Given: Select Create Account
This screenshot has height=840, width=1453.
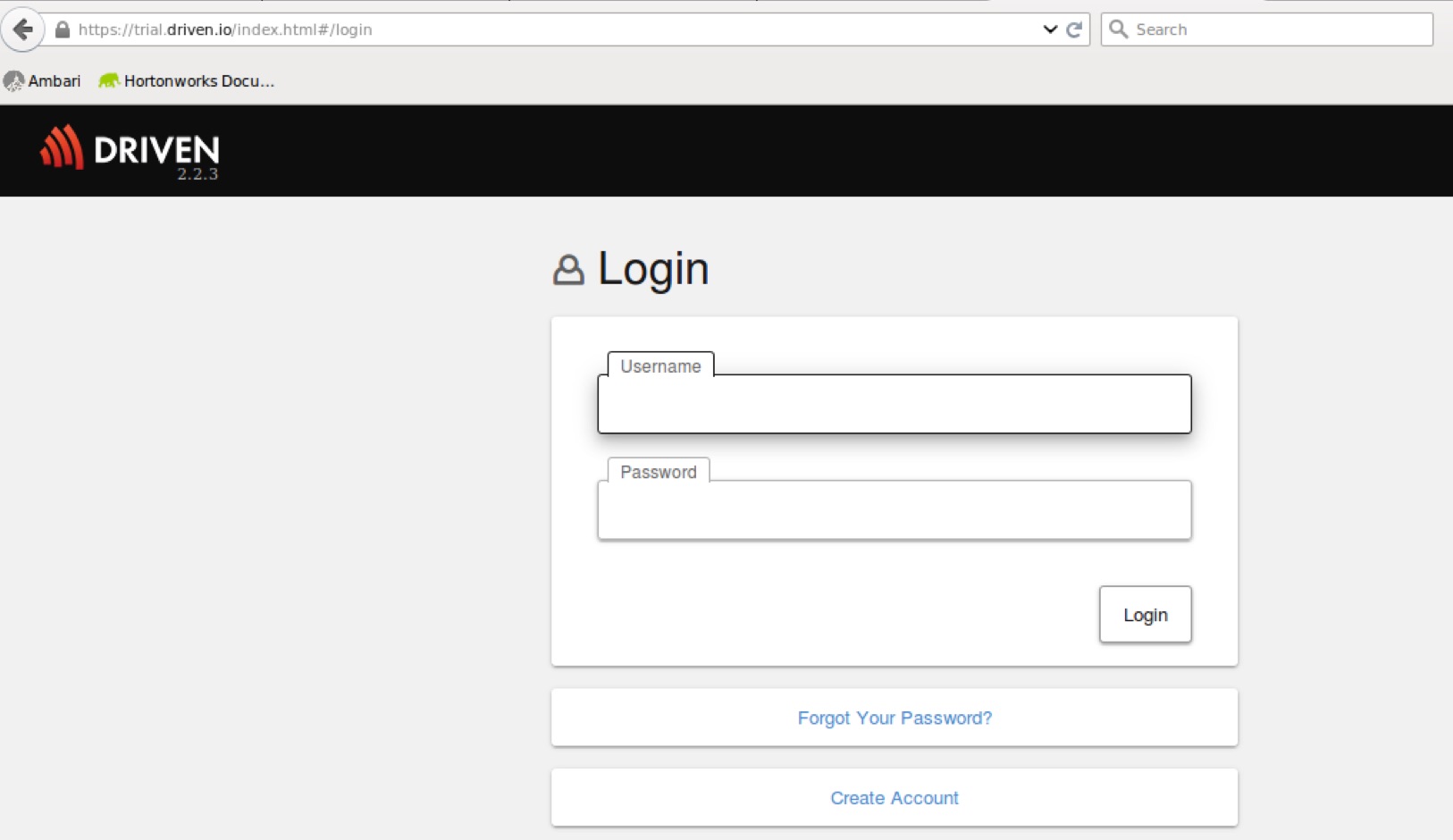Looking at the screenshot, I should [x=894, y=797].
